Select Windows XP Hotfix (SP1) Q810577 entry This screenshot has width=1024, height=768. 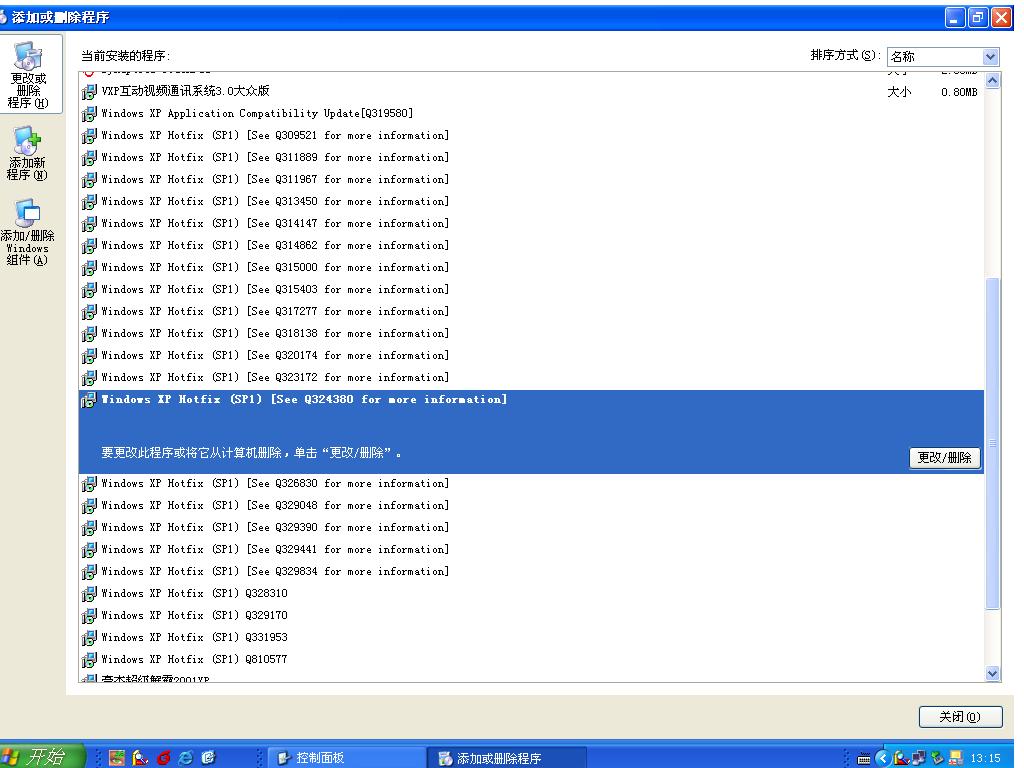531,660
